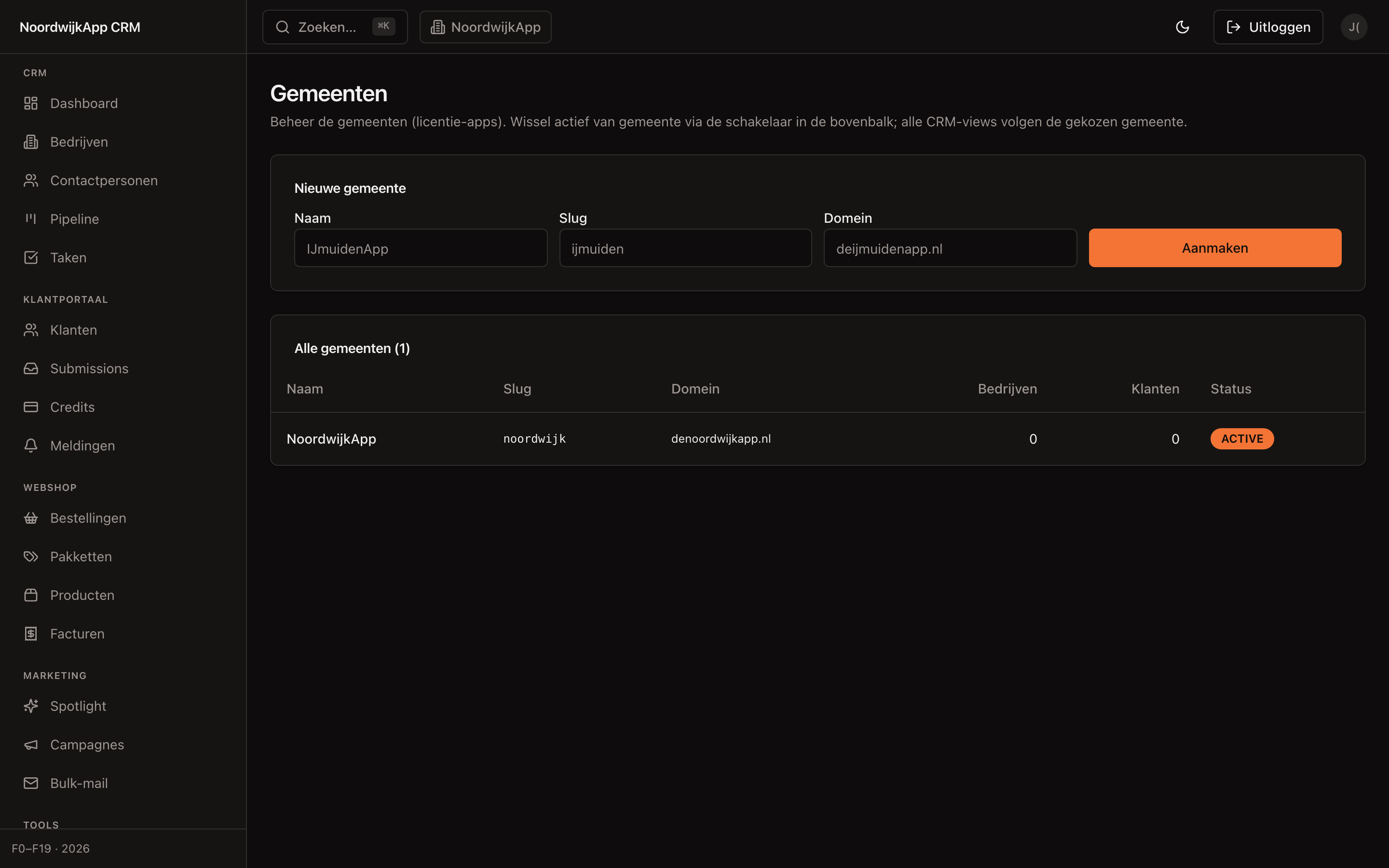
Task: Click the Taken checkmark icon
Action: click(x=31, y=258)
